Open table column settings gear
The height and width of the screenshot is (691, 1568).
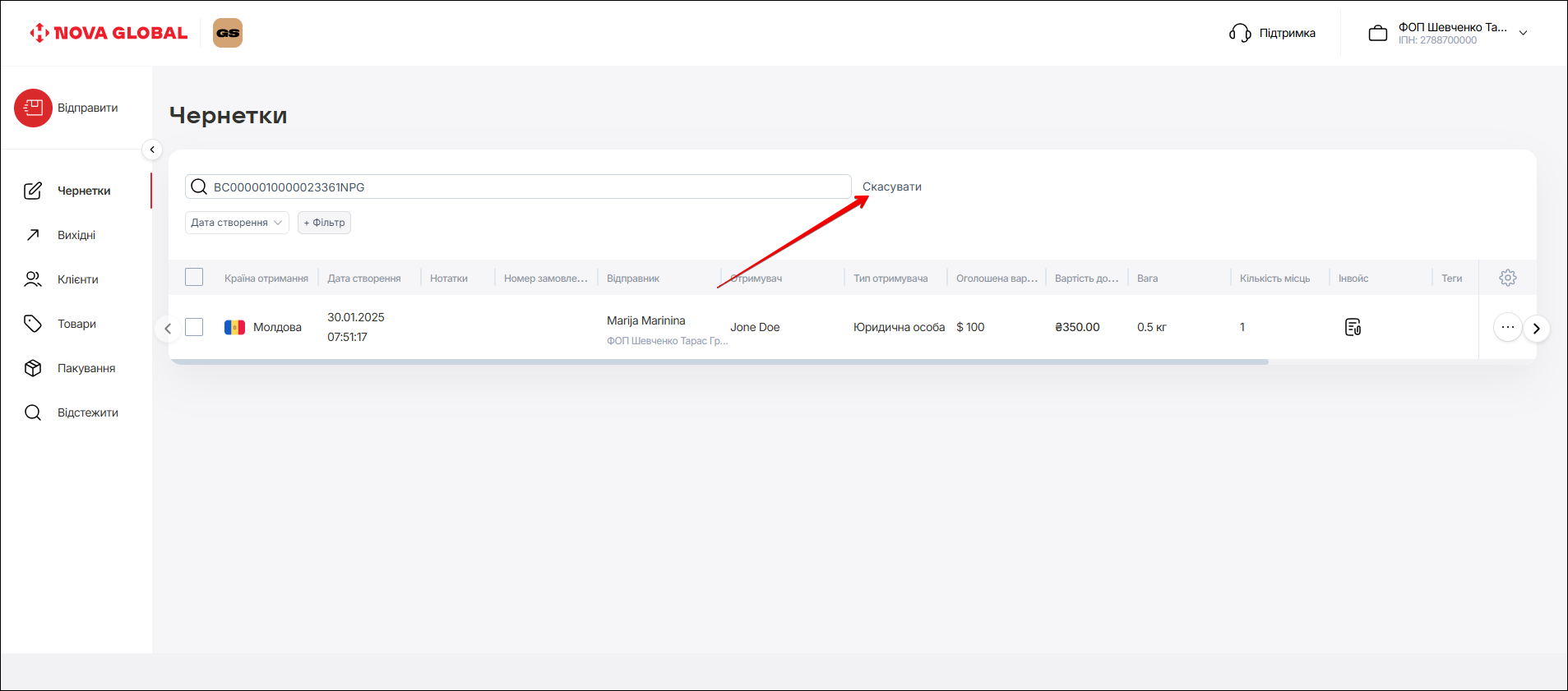1507,278
